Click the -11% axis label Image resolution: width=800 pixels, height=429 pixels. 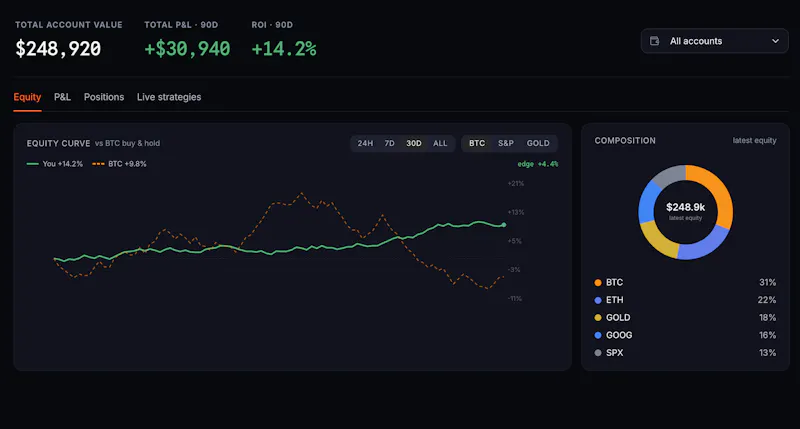(515, 299)
